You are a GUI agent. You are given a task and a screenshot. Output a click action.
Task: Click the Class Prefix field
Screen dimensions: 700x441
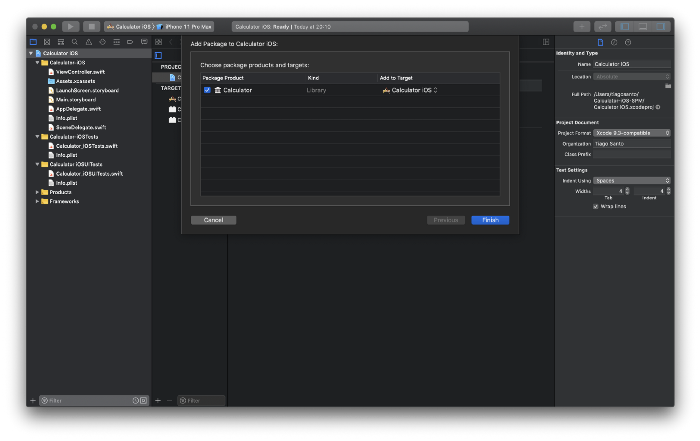632,154
